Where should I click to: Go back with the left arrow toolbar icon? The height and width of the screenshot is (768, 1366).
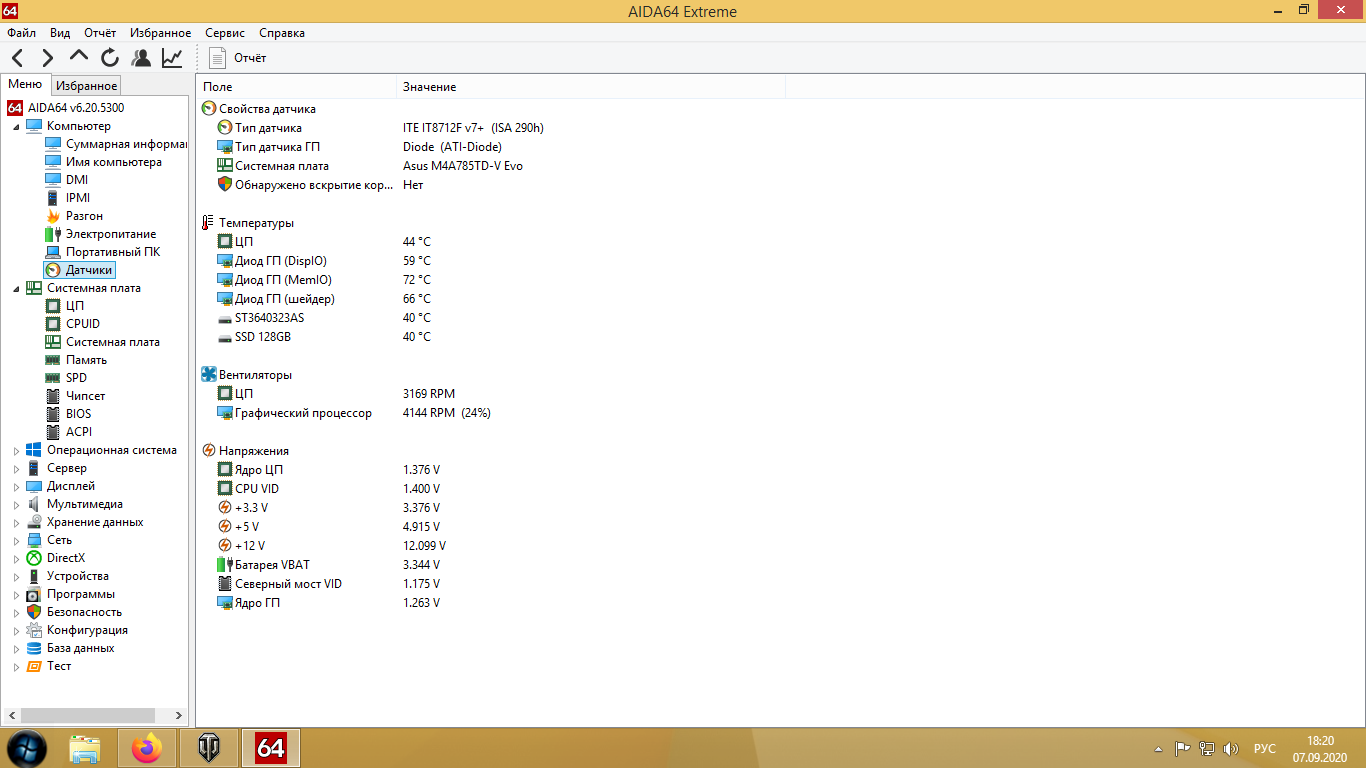click(18, 58)
